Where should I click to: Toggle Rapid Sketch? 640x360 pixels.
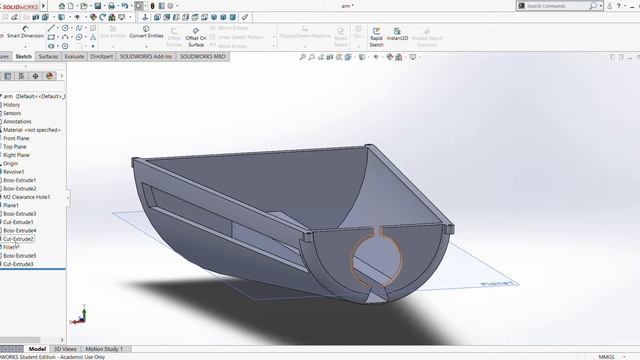376,38
